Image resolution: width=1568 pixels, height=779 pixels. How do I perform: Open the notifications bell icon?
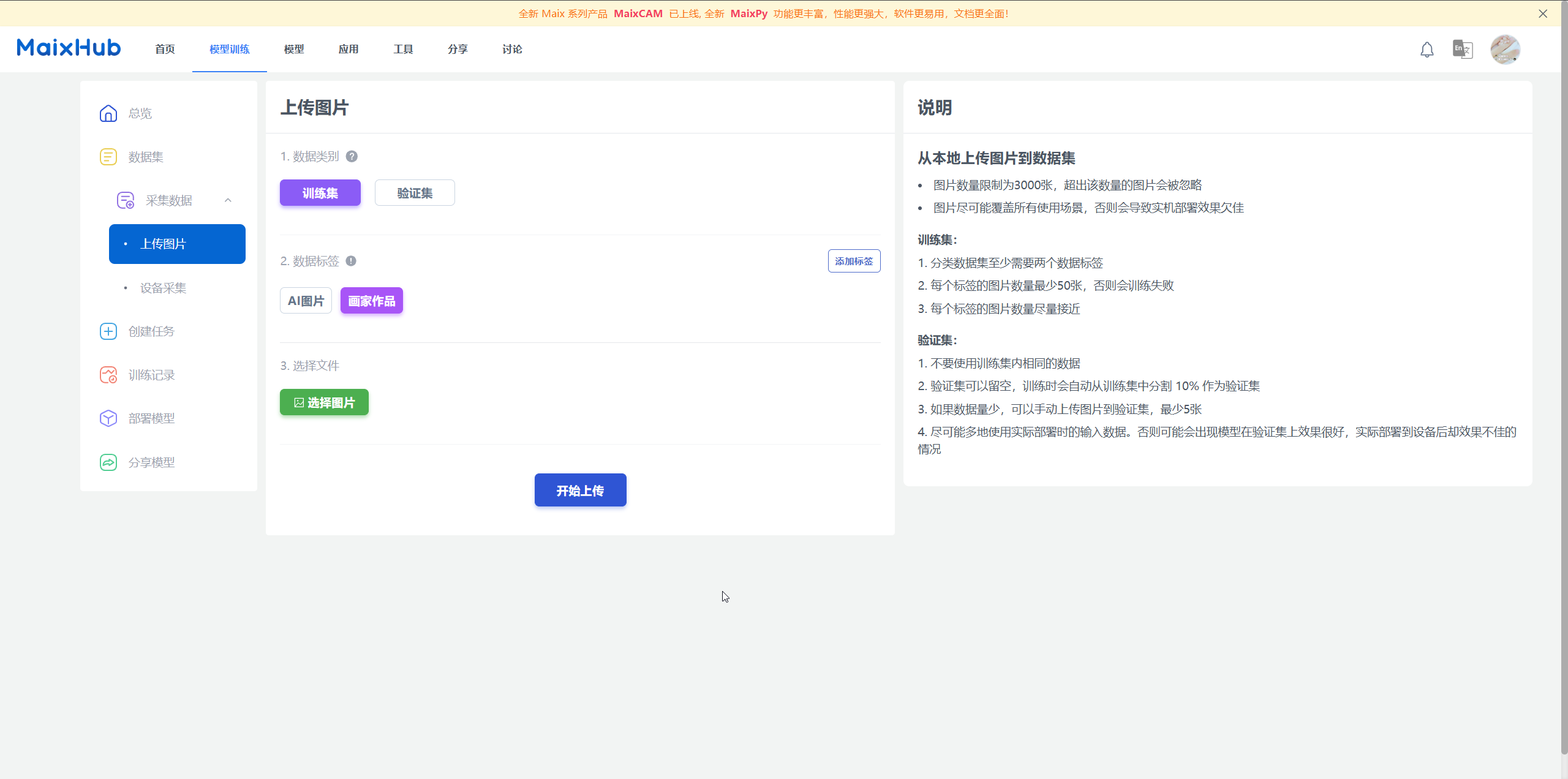point(1427,50)
